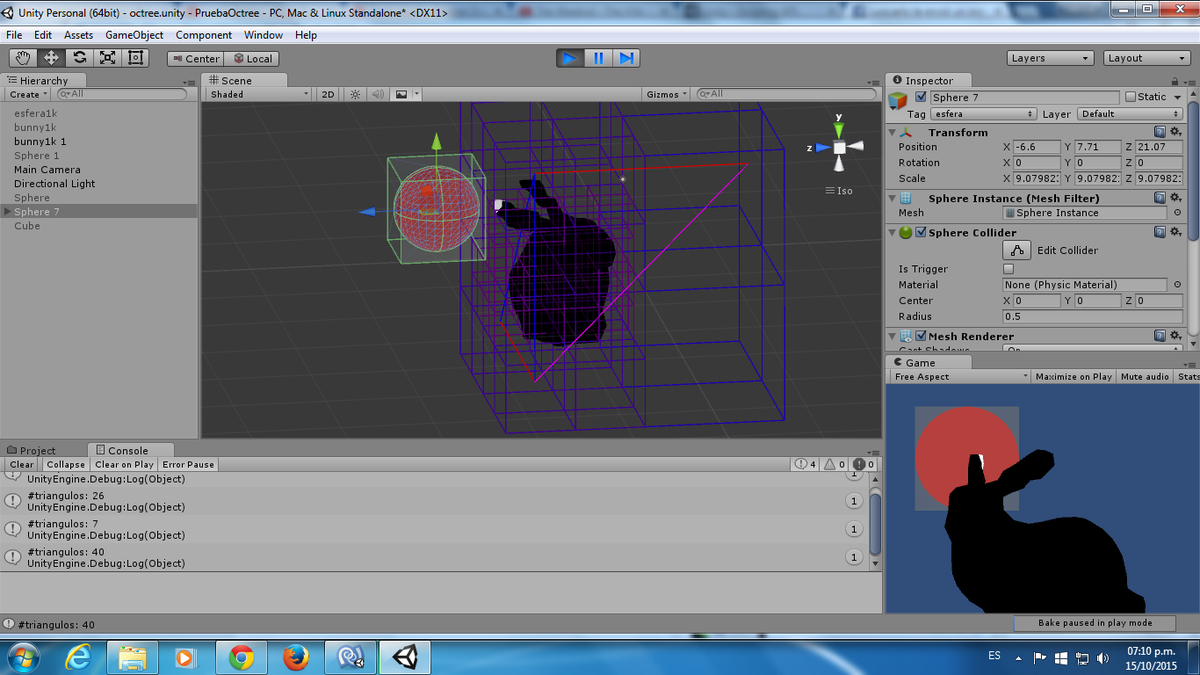Open the Gizmos dropdown

(x=666, y=94)
